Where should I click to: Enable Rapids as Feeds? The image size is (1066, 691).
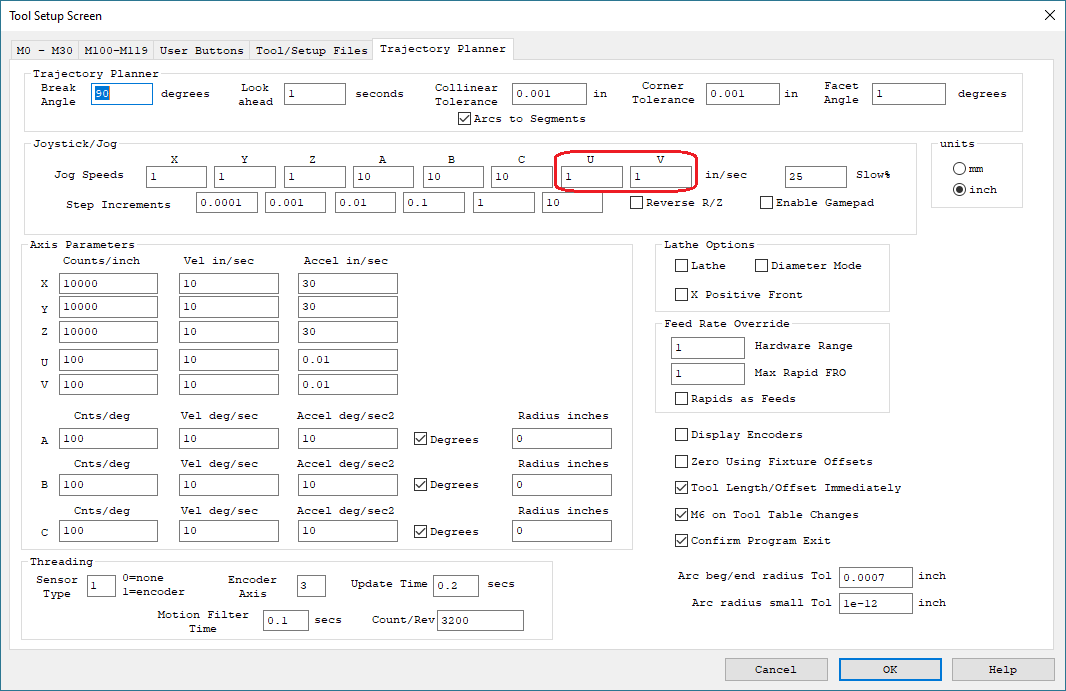(682, 398)
